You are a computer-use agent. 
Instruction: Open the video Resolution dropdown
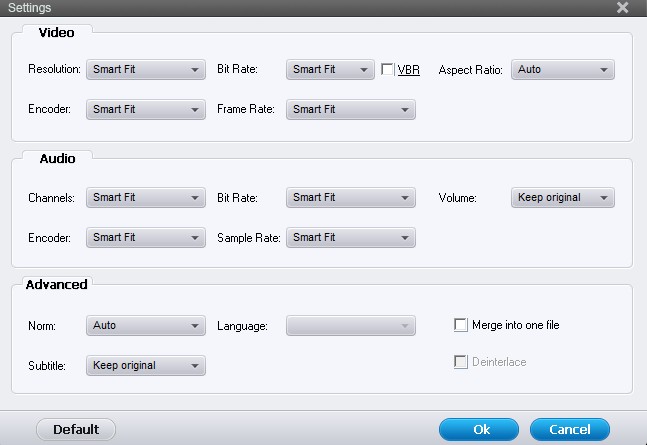[x=146, y=70]
